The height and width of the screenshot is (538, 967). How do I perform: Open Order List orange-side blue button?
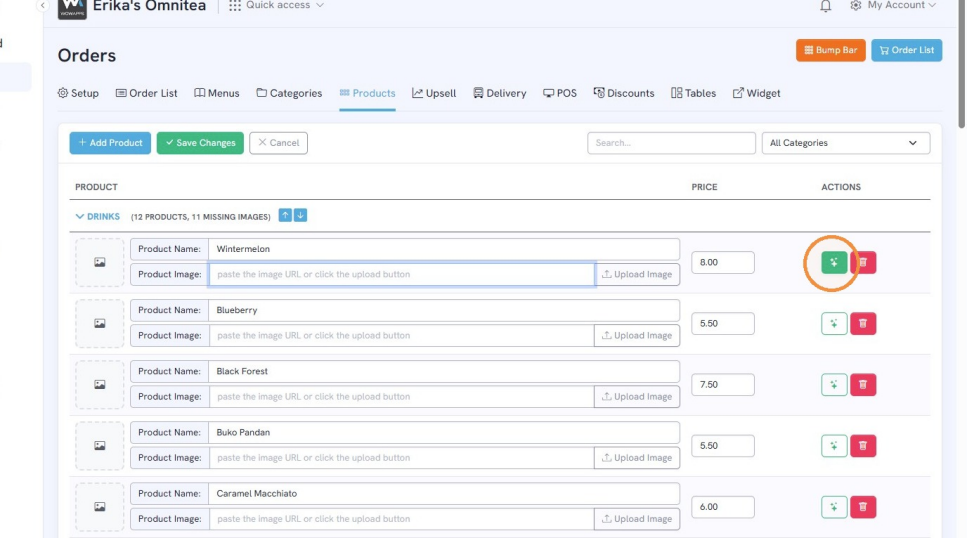coord(906,50)
